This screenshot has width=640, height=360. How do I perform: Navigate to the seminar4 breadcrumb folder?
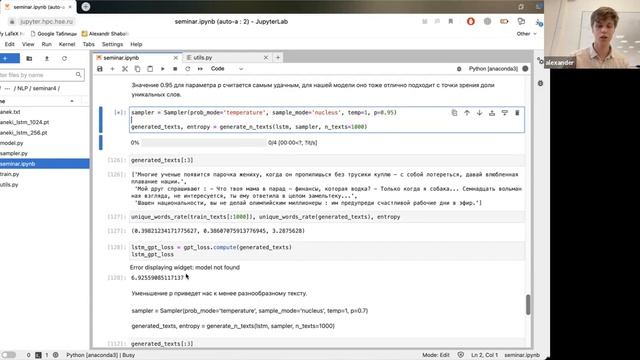point(44,89)
